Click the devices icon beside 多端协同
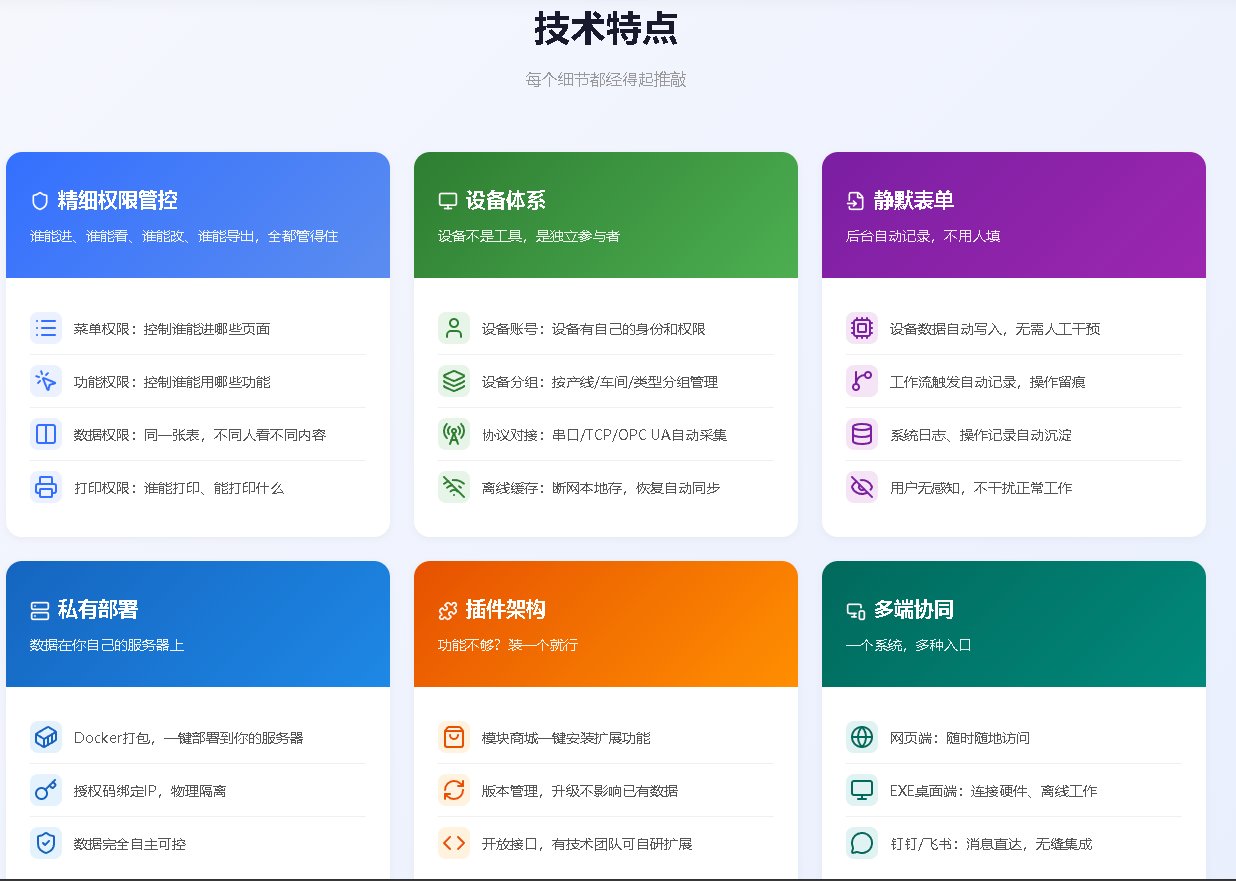 tap(856, 610)
